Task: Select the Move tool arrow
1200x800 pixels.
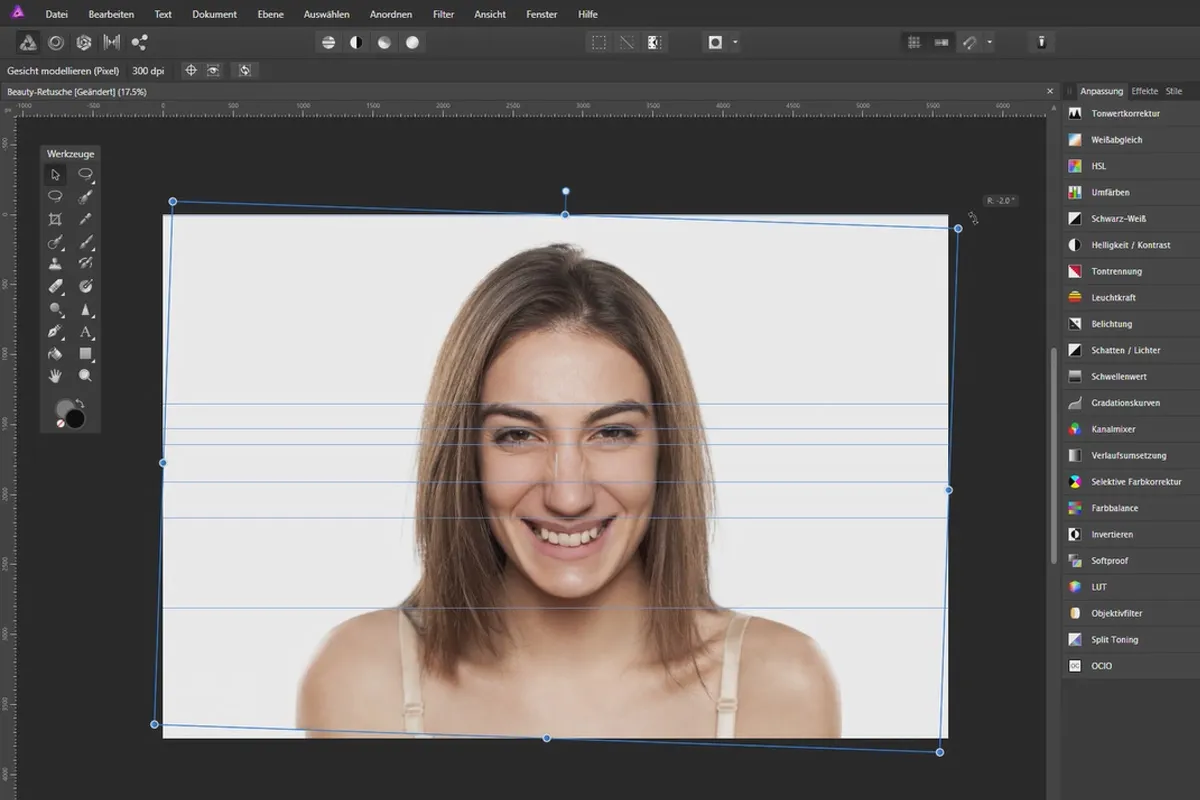Action: tap(56, 174)
